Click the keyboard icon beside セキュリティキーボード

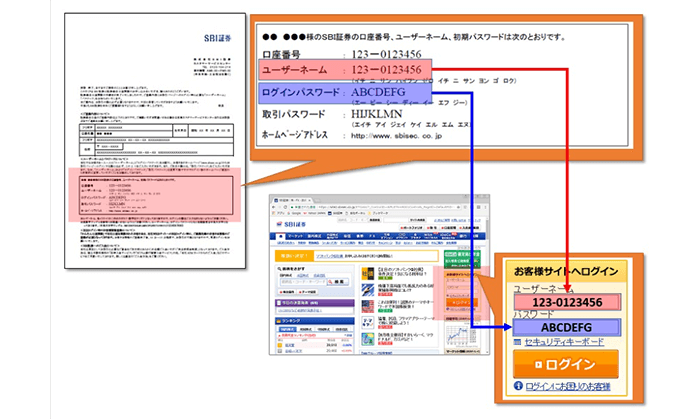tap(517, 342)
